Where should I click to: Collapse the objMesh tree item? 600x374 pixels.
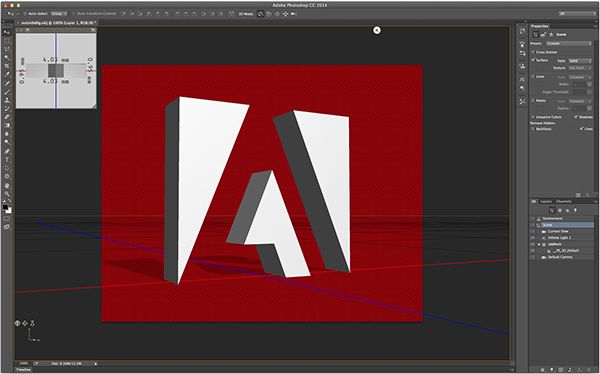(539, 244)
